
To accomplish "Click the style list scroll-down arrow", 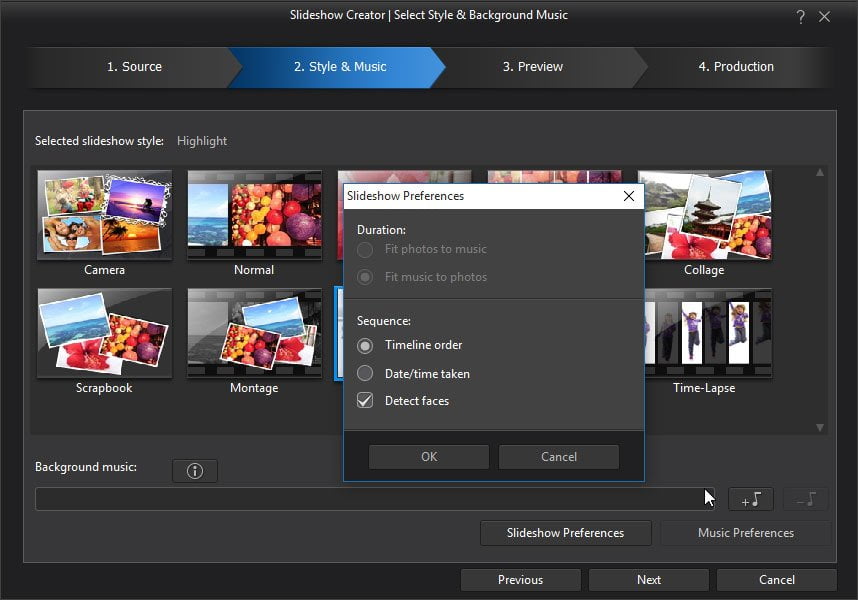I will coord(820,427).
